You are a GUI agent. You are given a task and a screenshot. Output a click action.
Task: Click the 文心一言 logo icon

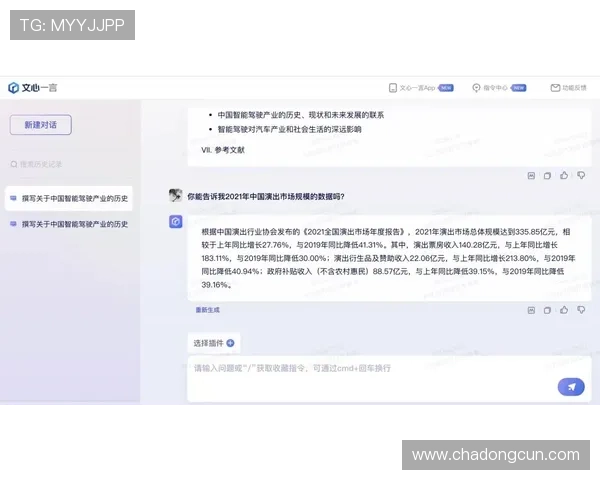pyautogui.click(x=13, y=88)
